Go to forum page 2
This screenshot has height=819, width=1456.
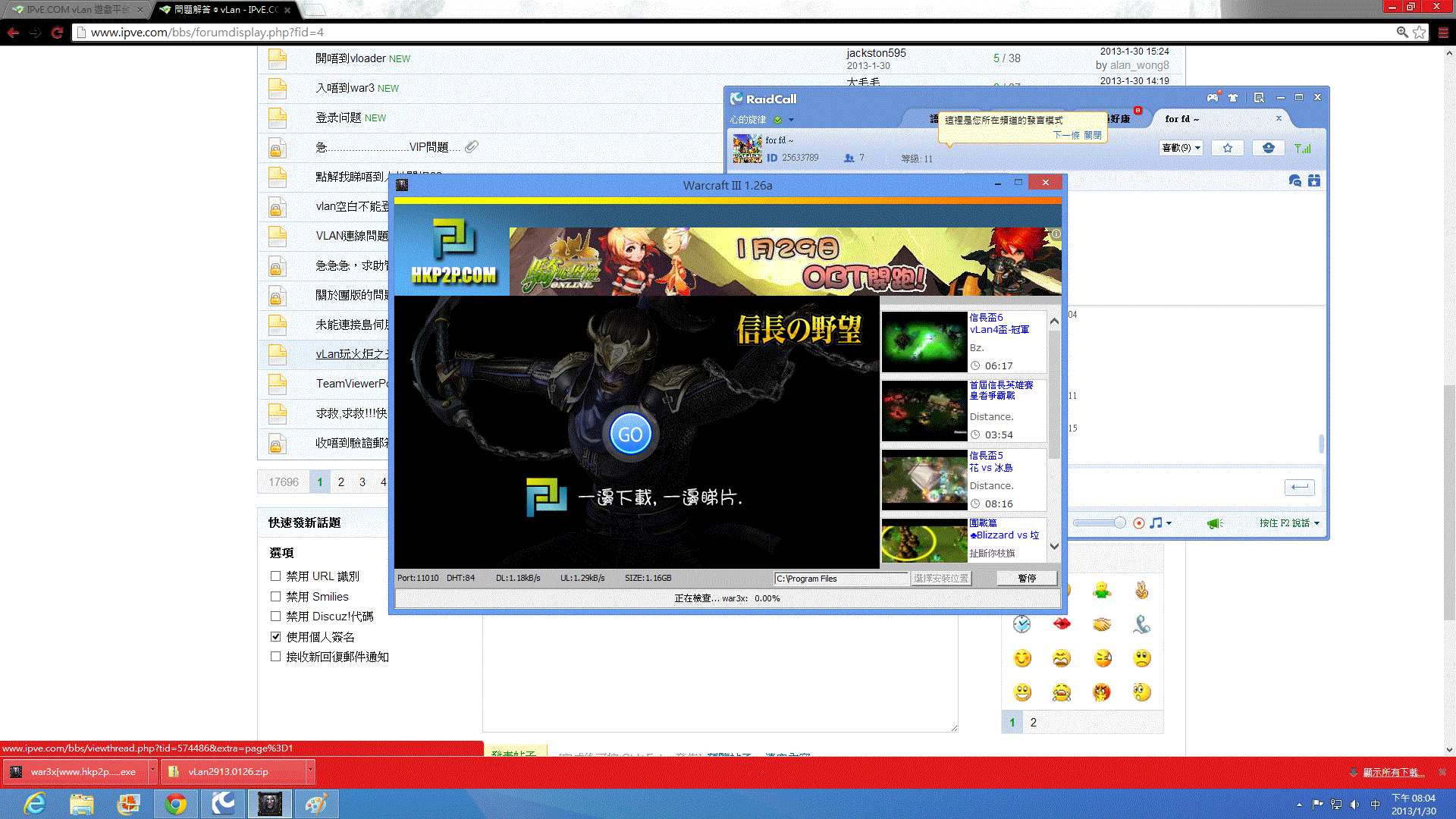click(341, 482)
